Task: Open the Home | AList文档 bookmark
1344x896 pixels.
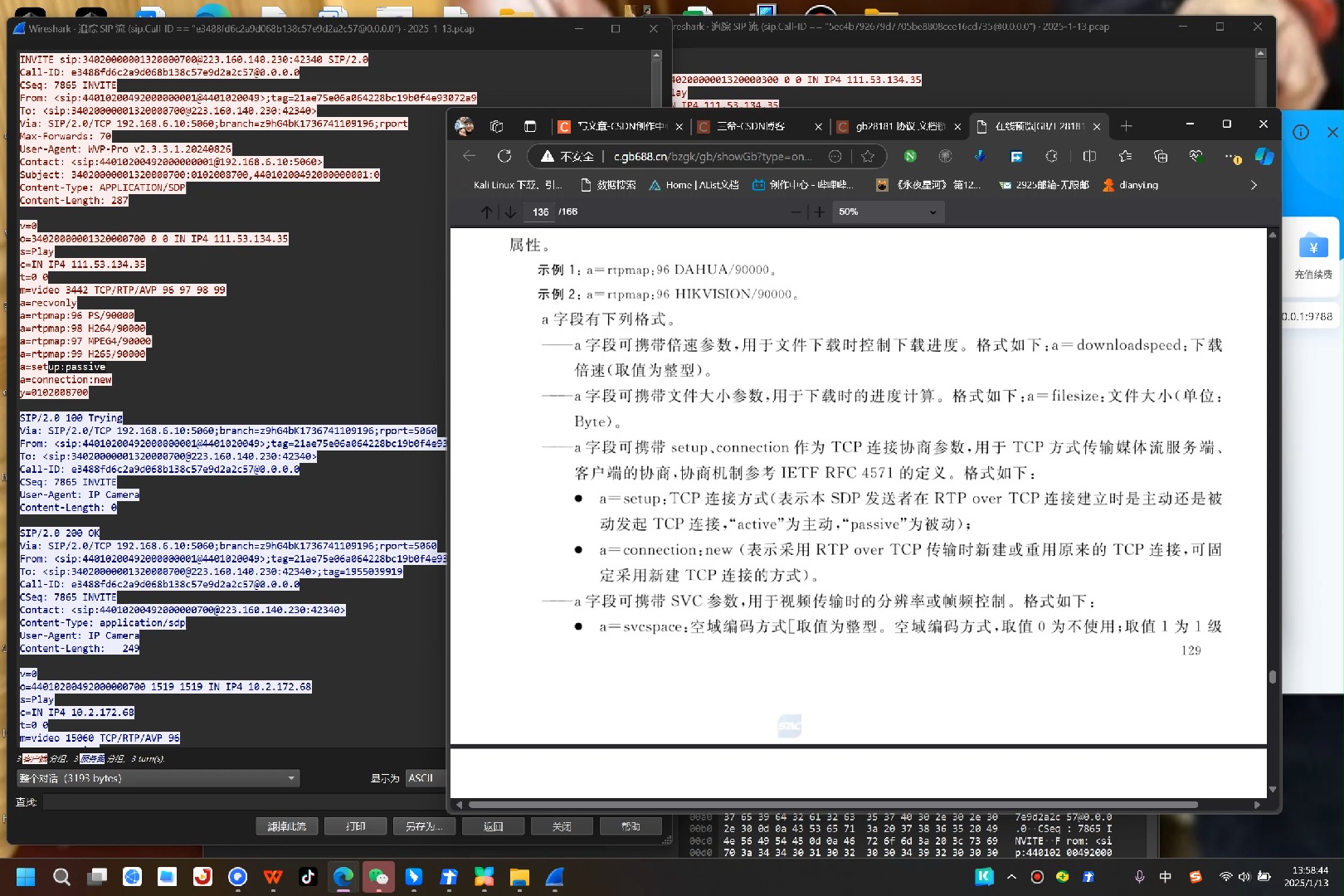Action: (694, 185)
